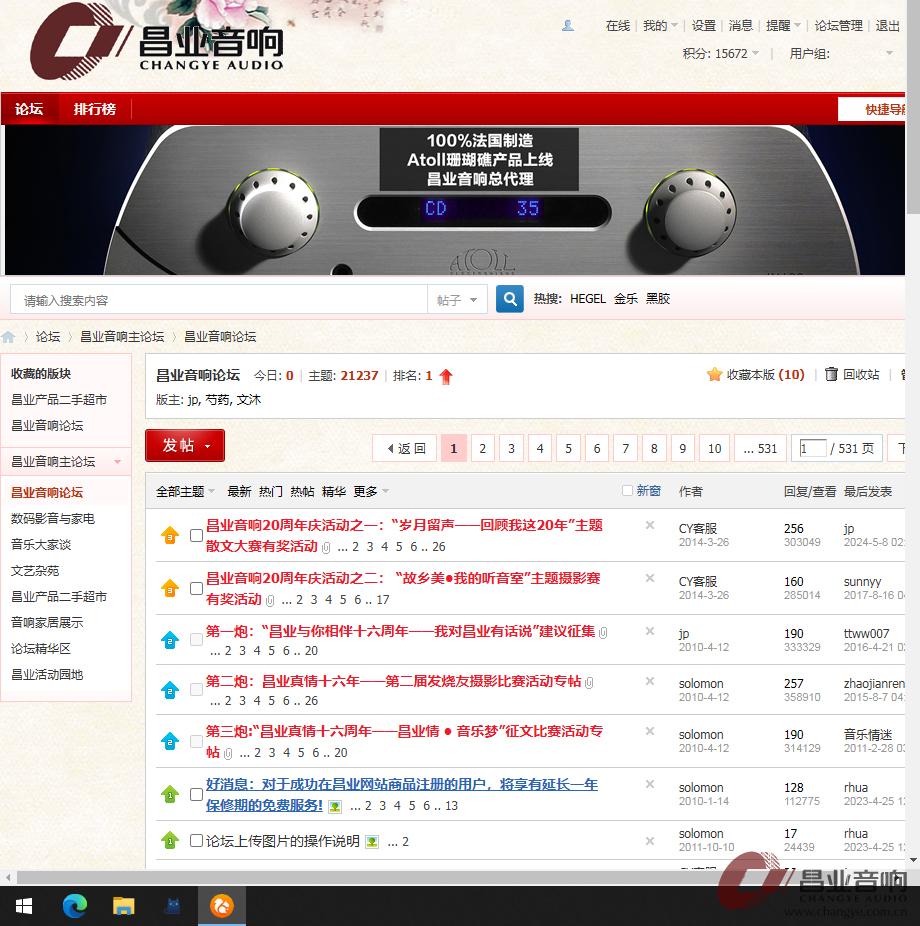Expand the 更多 filter dropdown
Viewport: 920px width, 926px height.
[x=371, y=491]
